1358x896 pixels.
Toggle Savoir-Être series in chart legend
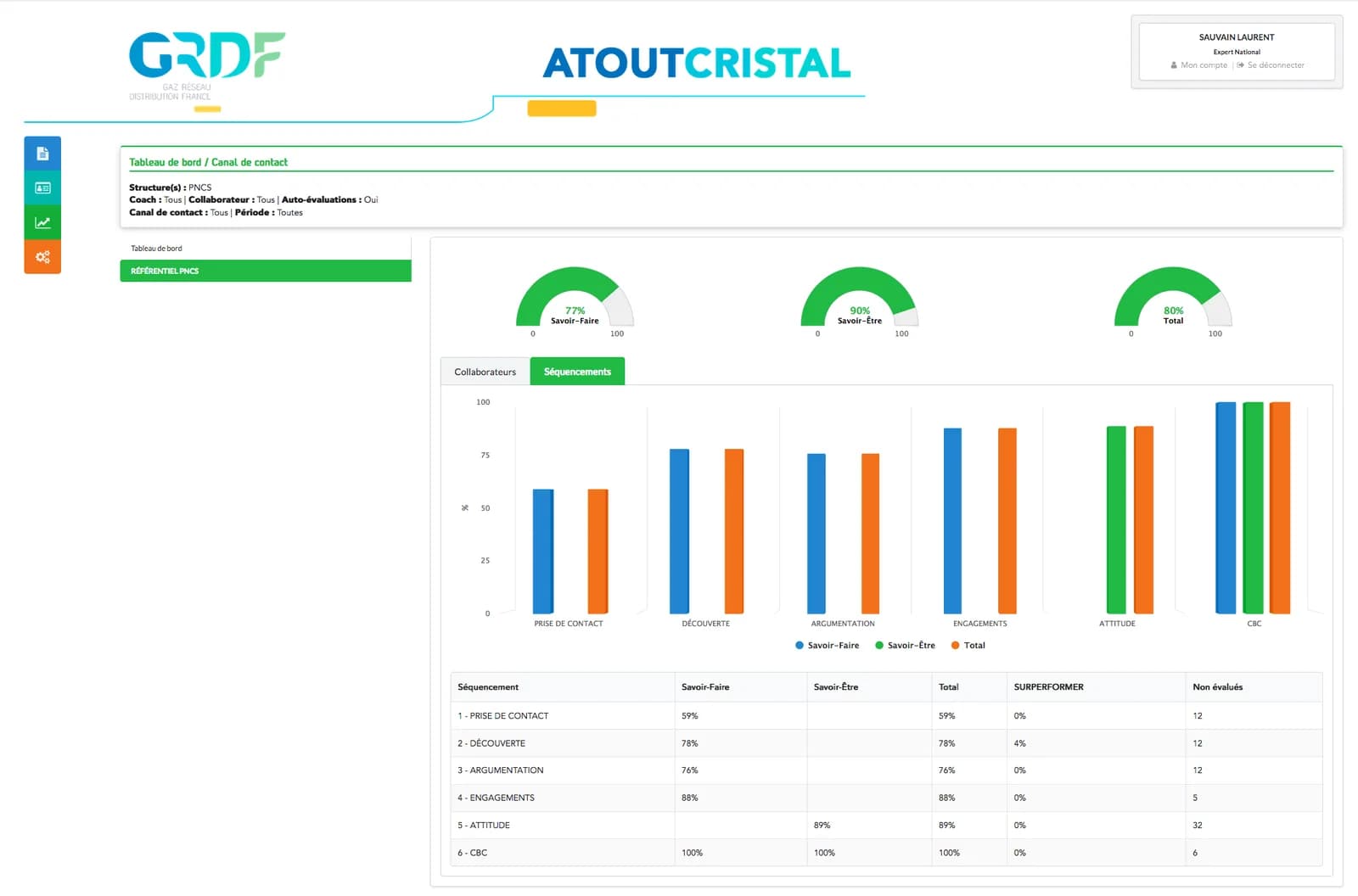905,646
